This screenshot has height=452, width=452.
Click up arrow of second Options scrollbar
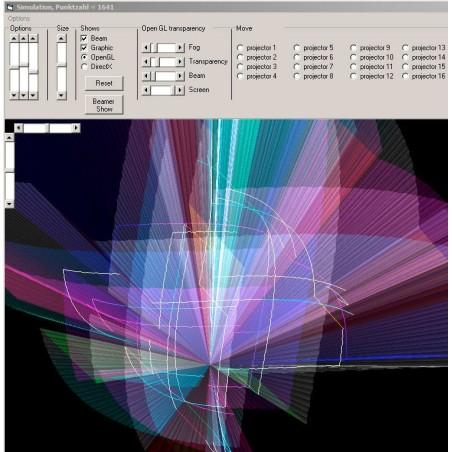click(x=23, y=38)
